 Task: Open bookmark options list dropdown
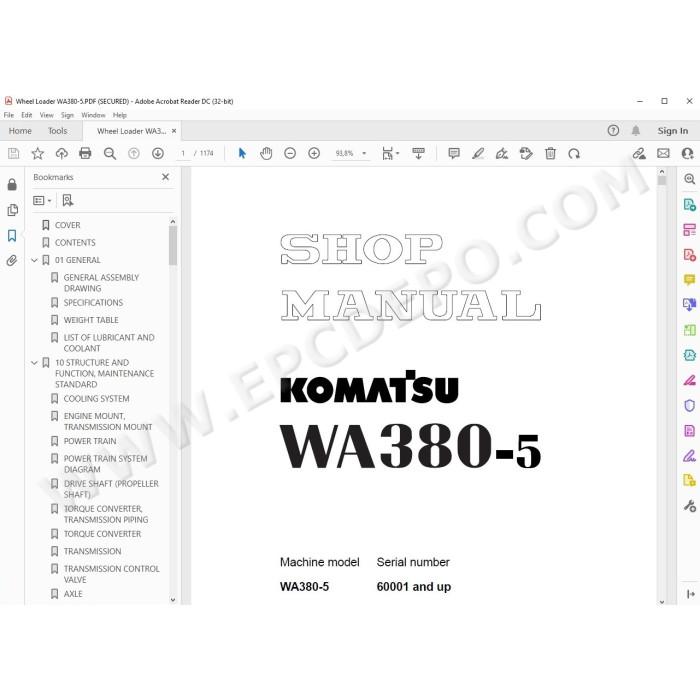point(42,200)
